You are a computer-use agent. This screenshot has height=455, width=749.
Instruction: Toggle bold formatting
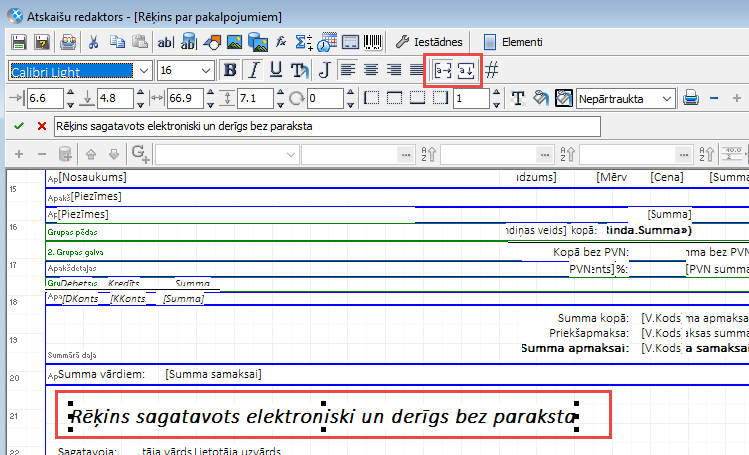[x=230, y=70]
